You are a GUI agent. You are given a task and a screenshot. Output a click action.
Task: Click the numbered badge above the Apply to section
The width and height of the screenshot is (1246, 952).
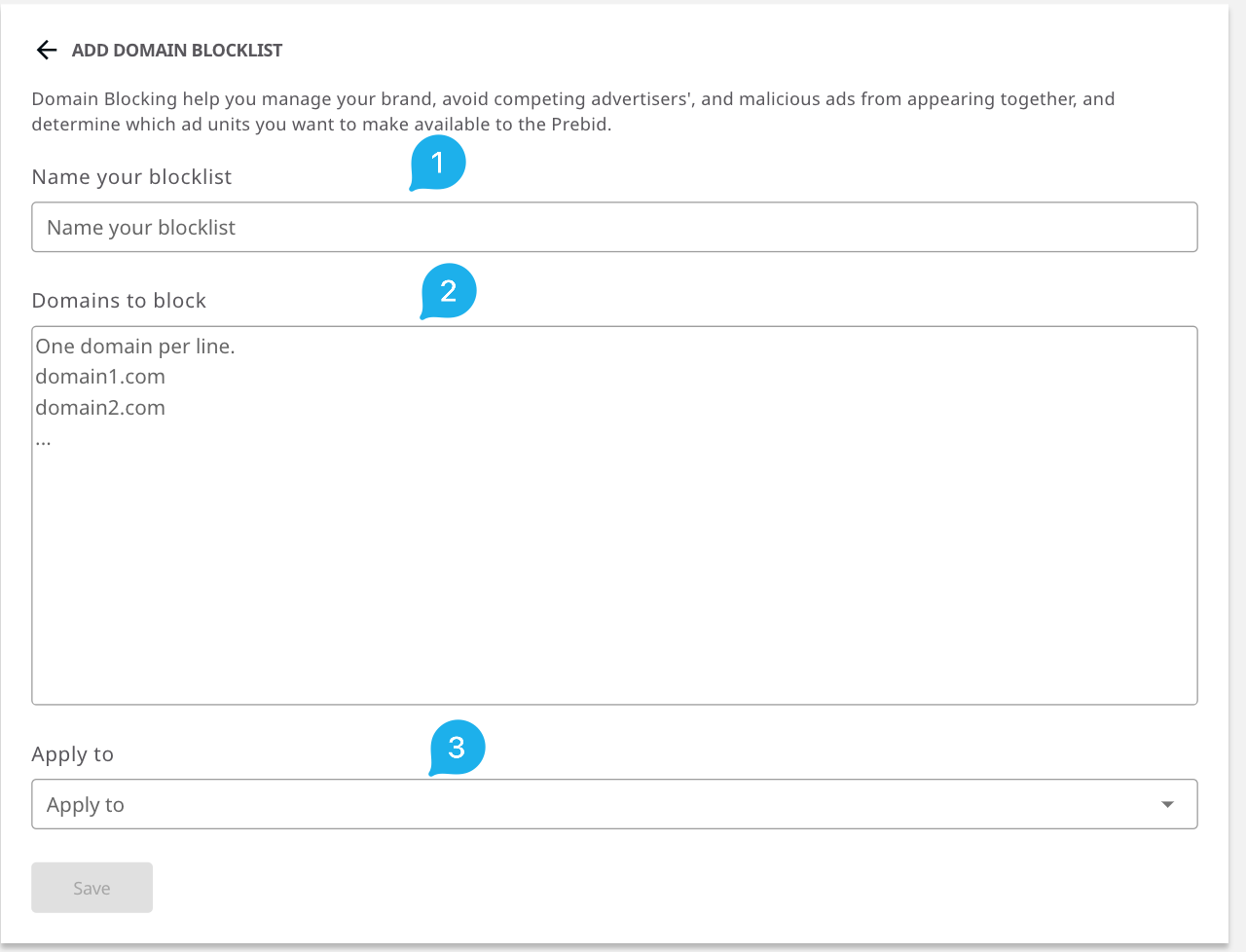click(458, 744)
